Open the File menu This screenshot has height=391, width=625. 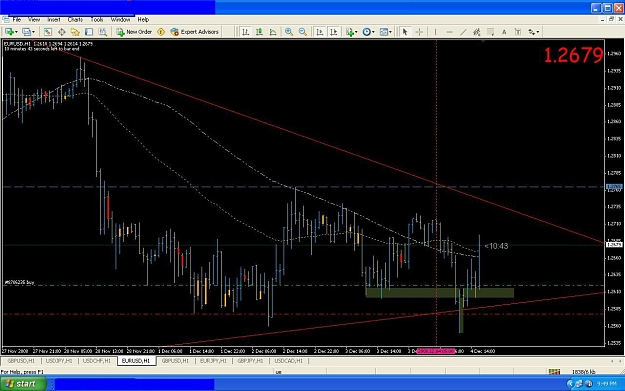coord(17,20)
